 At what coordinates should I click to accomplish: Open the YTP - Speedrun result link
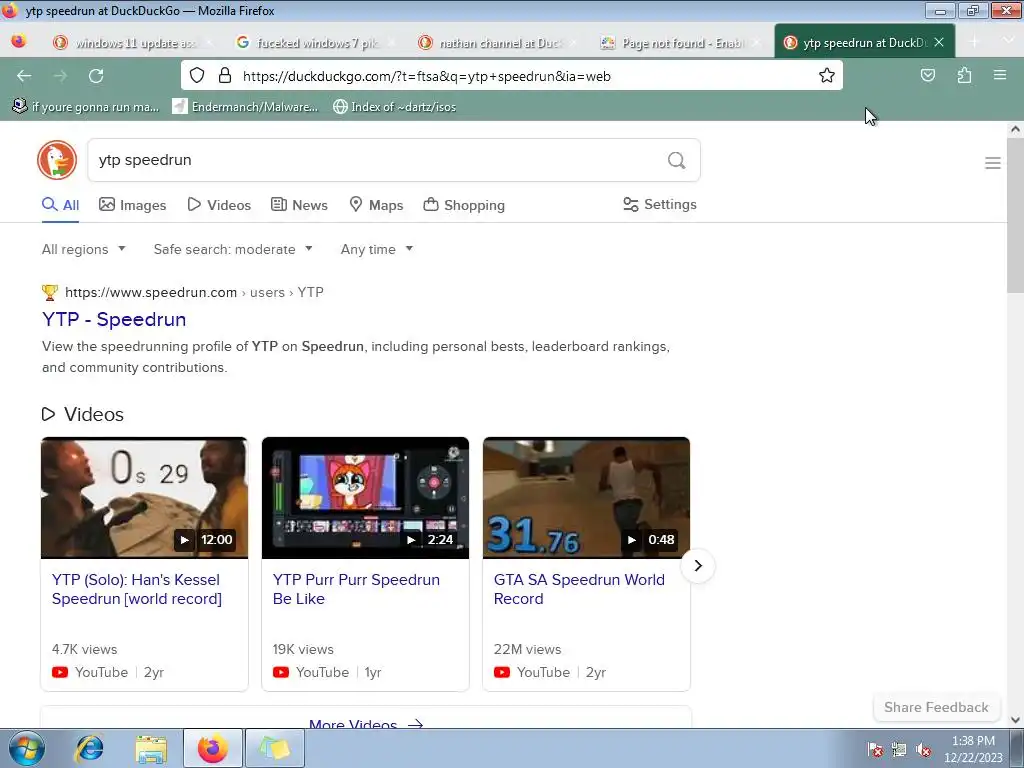pos(114,319)
